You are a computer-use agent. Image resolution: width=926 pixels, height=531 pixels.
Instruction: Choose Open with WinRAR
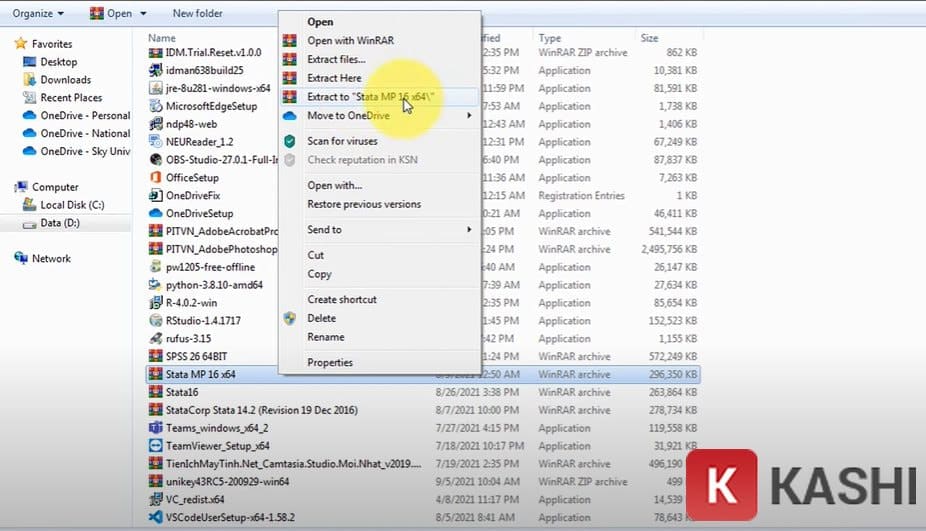[x=350, y=40]
